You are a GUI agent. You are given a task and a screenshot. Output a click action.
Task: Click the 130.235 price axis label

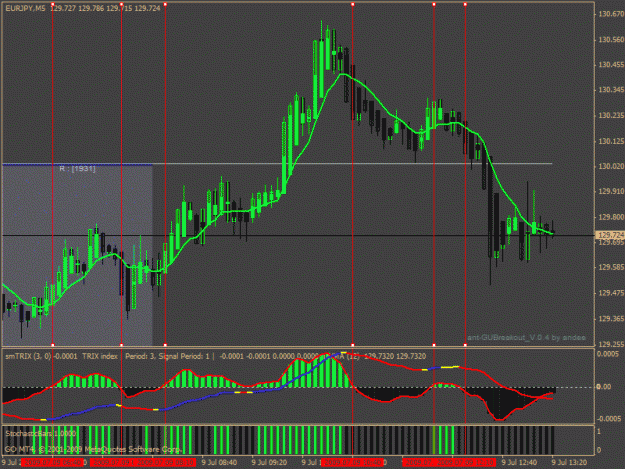pyautogui.click(x=611, y=116)
